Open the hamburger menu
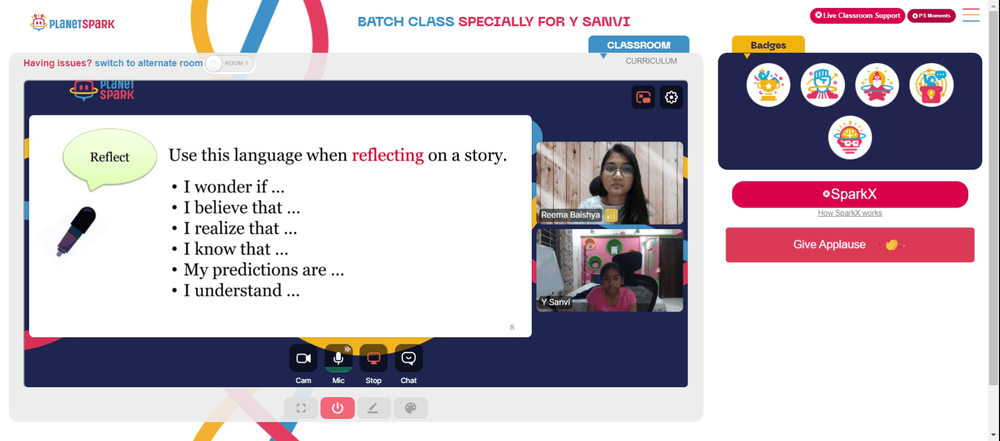Screen dimensions: 1000x441 971,15
